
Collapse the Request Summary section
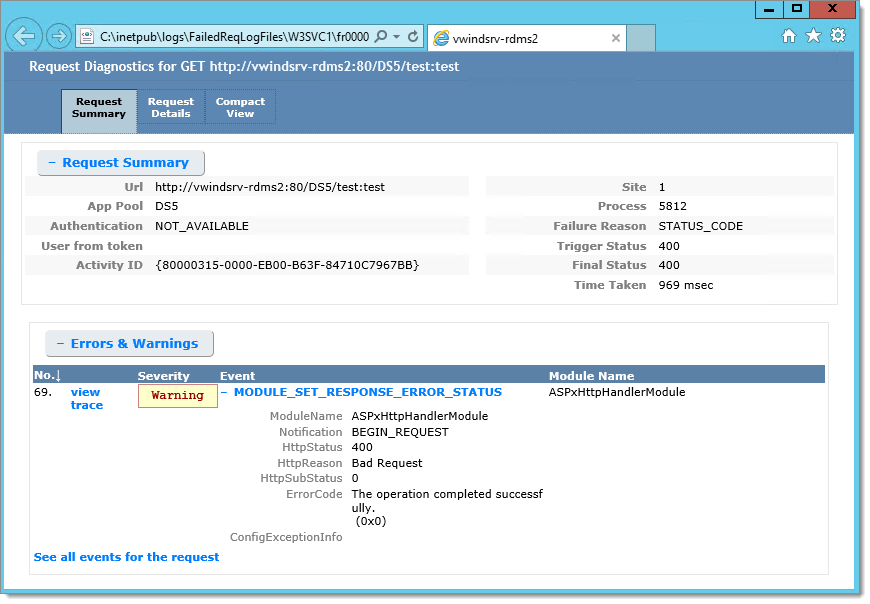pos(120,163)
